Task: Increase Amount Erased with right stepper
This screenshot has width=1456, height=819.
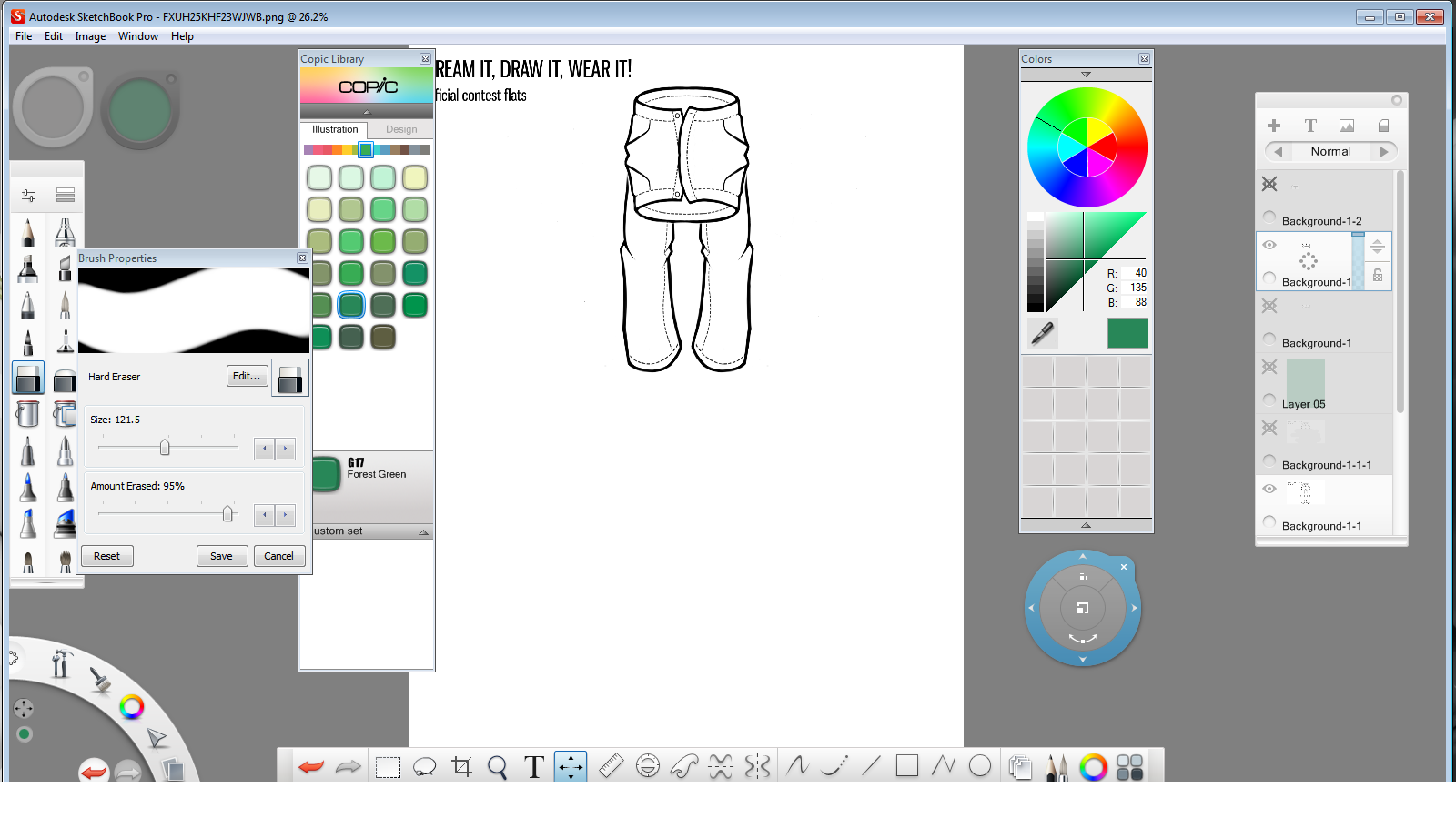Action: [x=286, y=515]
